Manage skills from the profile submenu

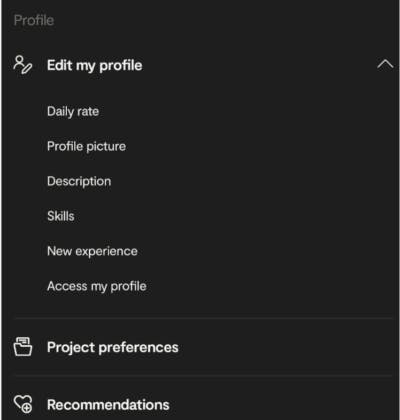click(x=61, y=216)
